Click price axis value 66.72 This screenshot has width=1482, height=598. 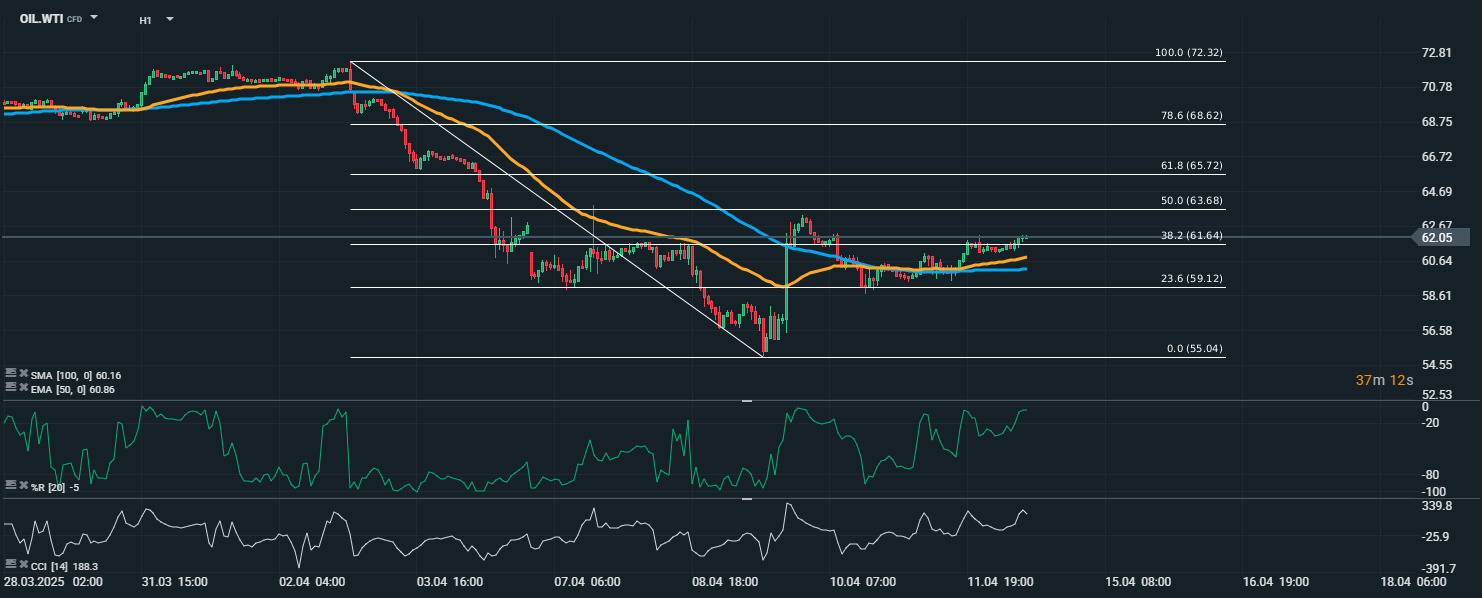pyautogui.click(x=1436, y=157)
